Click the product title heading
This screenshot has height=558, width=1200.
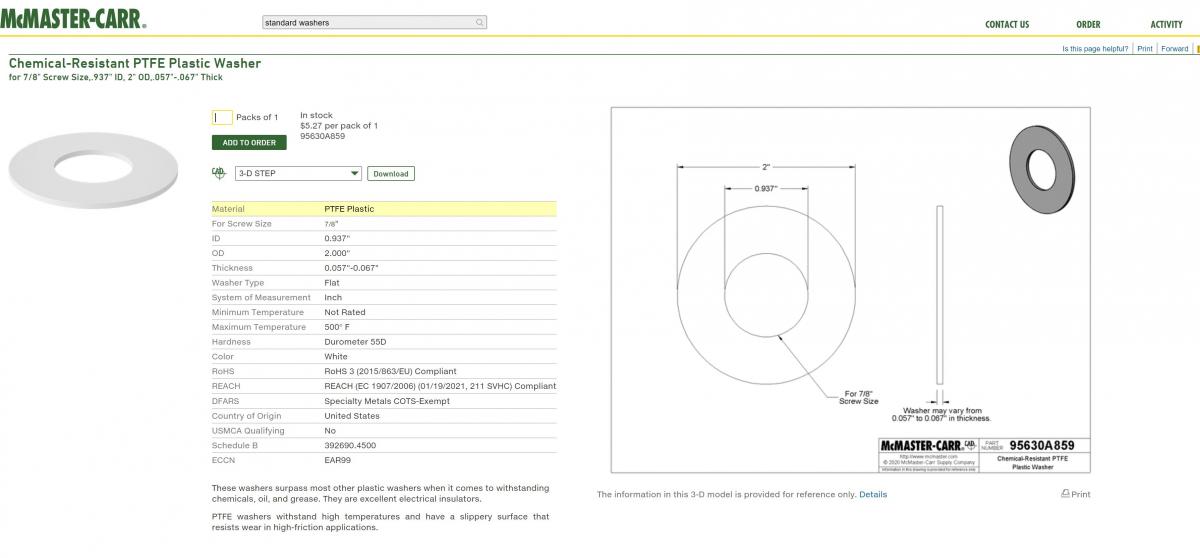click(x=135, y=63)
